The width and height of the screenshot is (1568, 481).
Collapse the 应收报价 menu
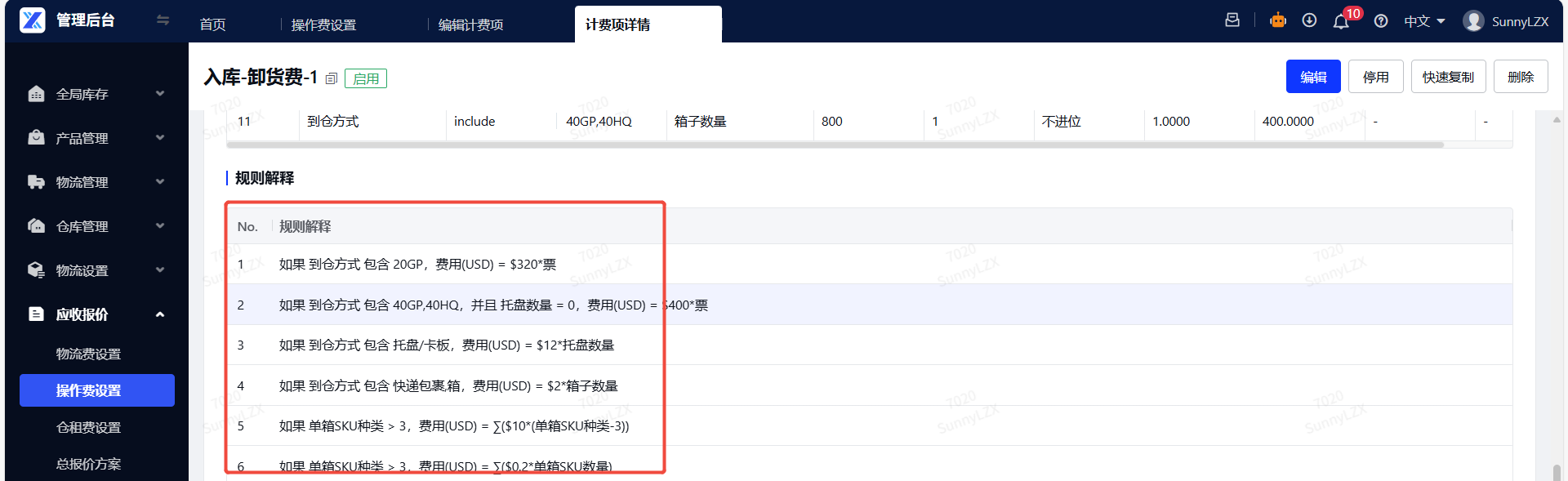pyautogui.click(x=160, y=314)
